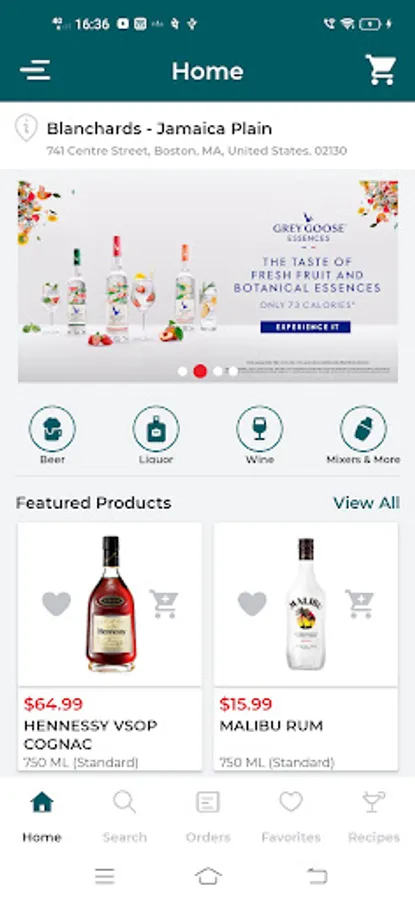The image size is (415, 900).
Task: Select the Wine category icon
Action: [x=259, y=429]
